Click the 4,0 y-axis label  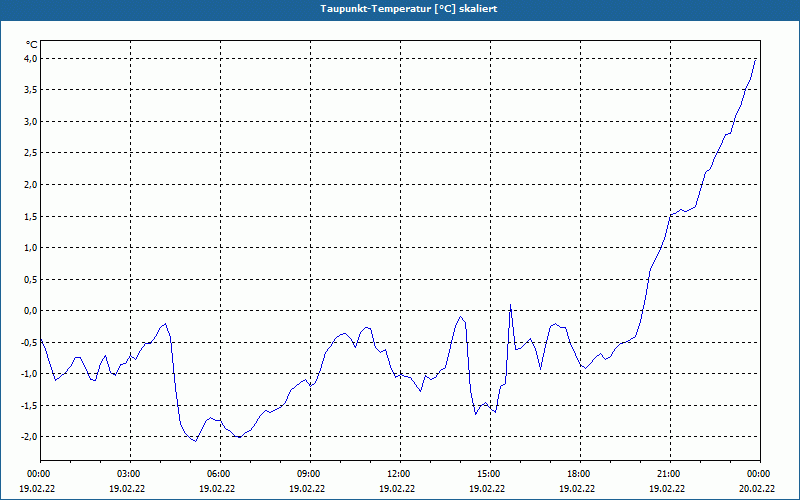click(31, 59)
